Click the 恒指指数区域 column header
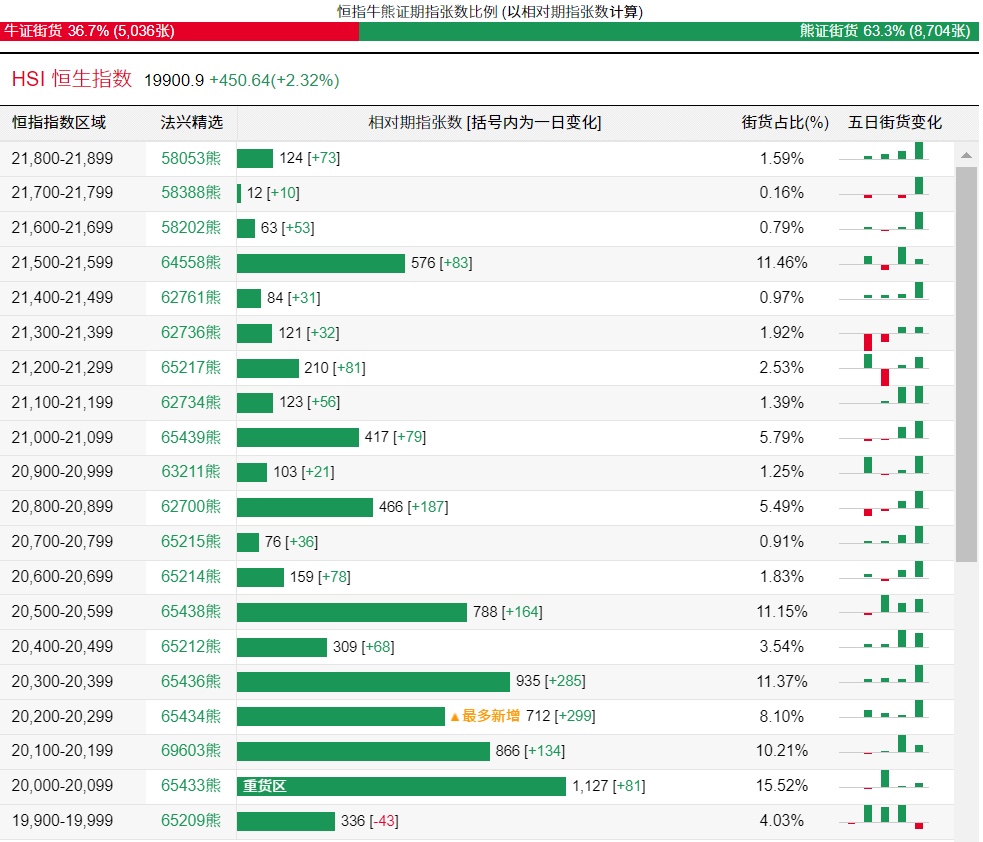 pos(59,122)
